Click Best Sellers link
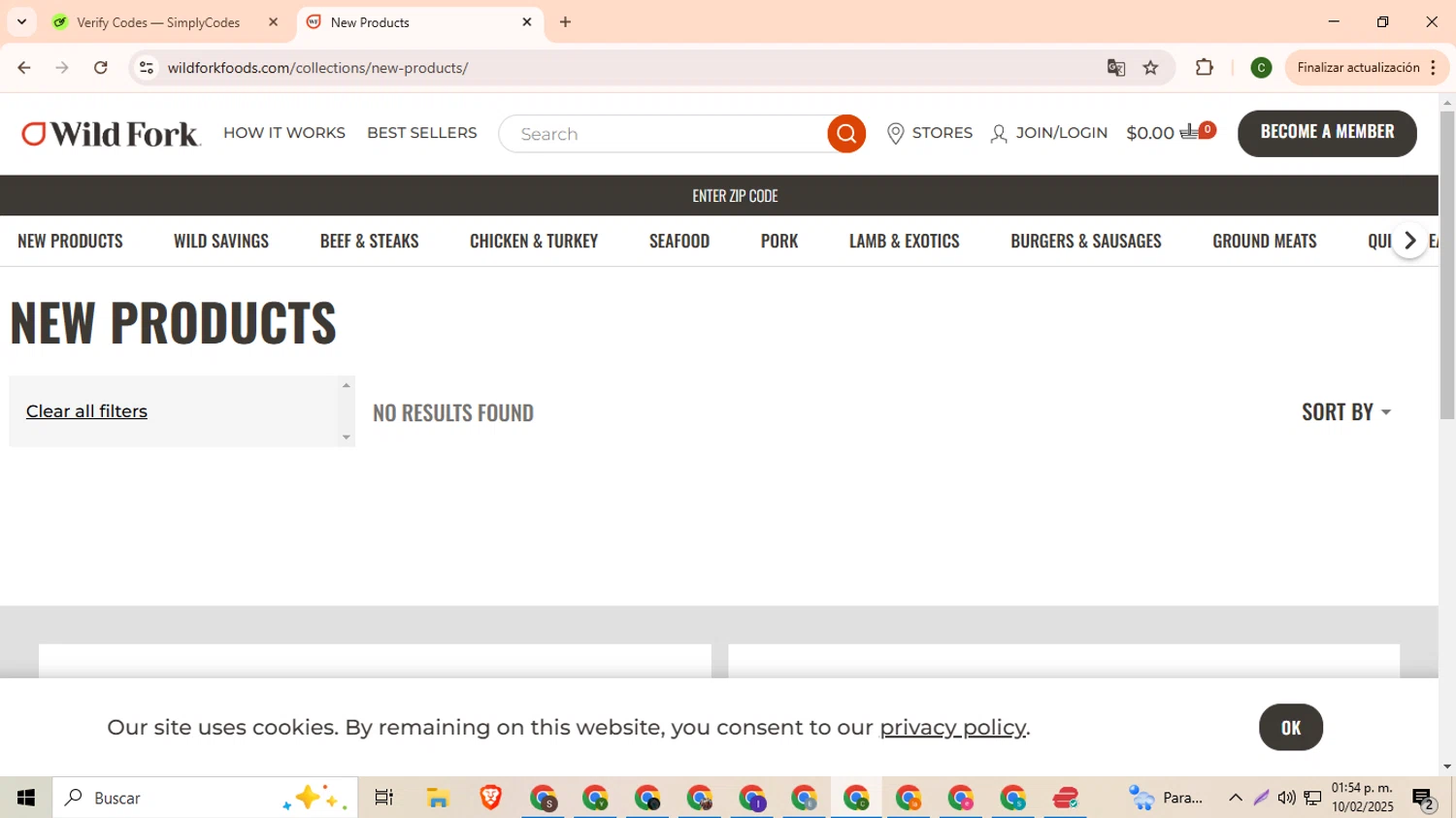Viewport: 1456px width, 818px height. point(422,133)
